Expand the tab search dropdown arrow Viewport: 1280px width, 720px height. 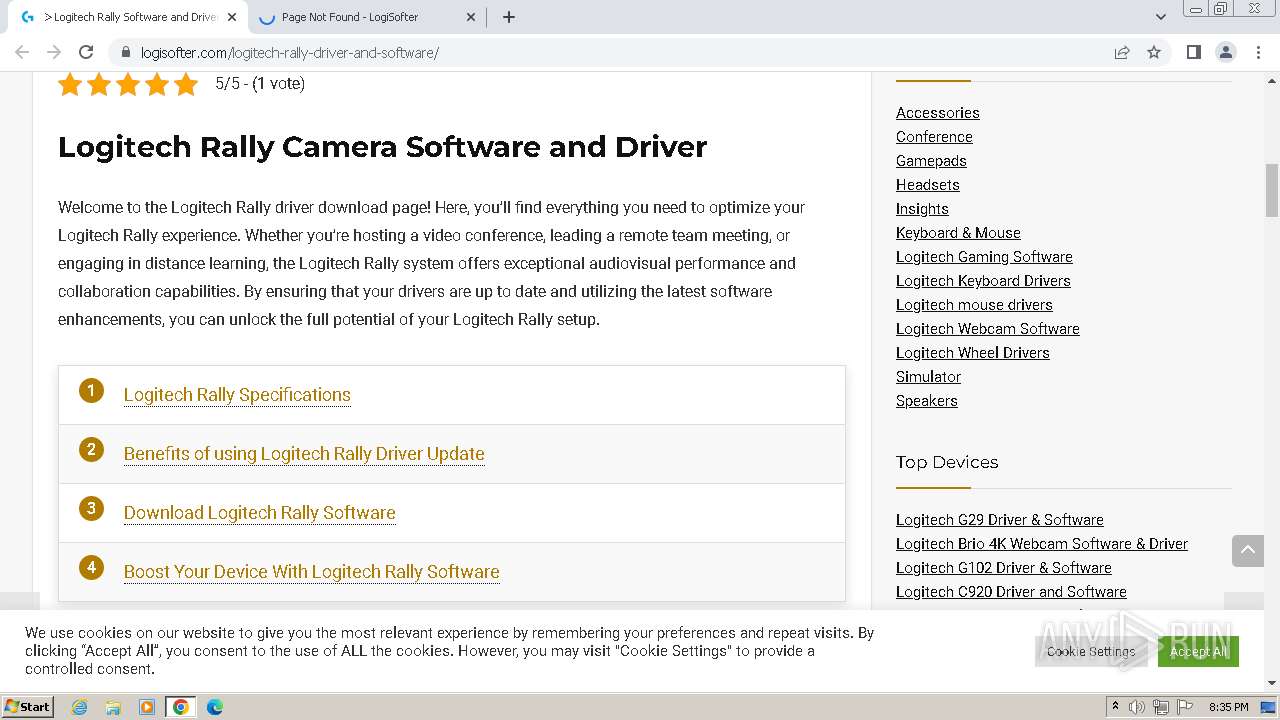pos(1160,17)
